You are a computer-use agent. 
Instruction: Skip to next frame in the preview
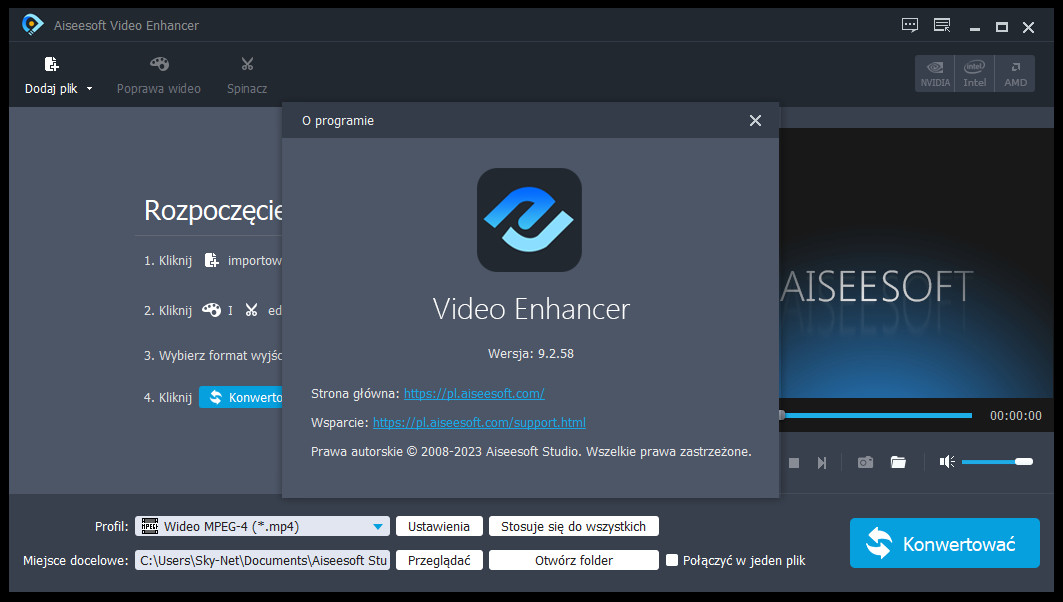pyautogui.click(x=822, y=462)
